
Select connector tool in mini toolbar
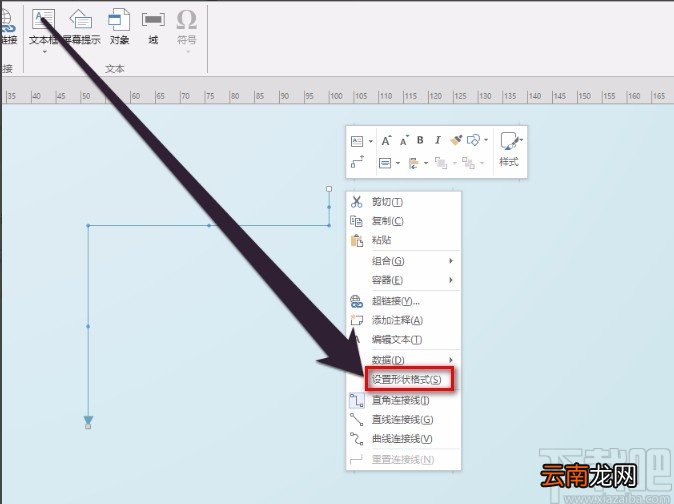[x=357, y=162]
